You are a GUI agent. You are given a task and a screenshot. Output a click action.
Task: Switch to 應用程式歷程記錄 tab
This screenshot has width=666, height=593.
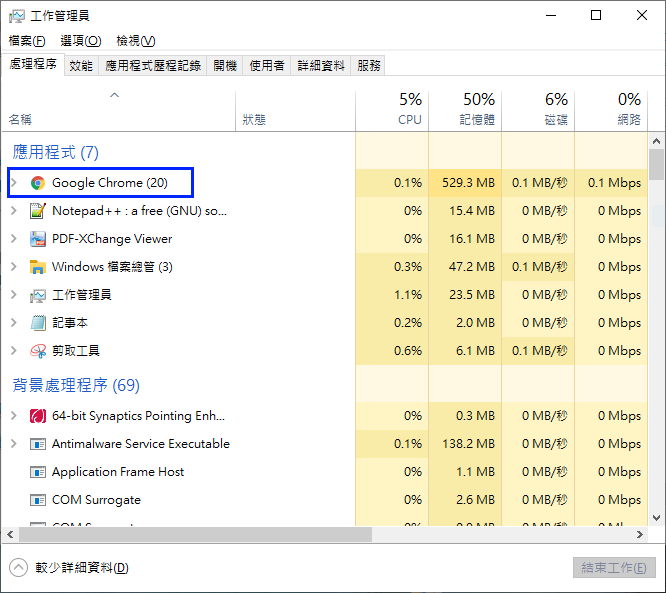(153, 65)
